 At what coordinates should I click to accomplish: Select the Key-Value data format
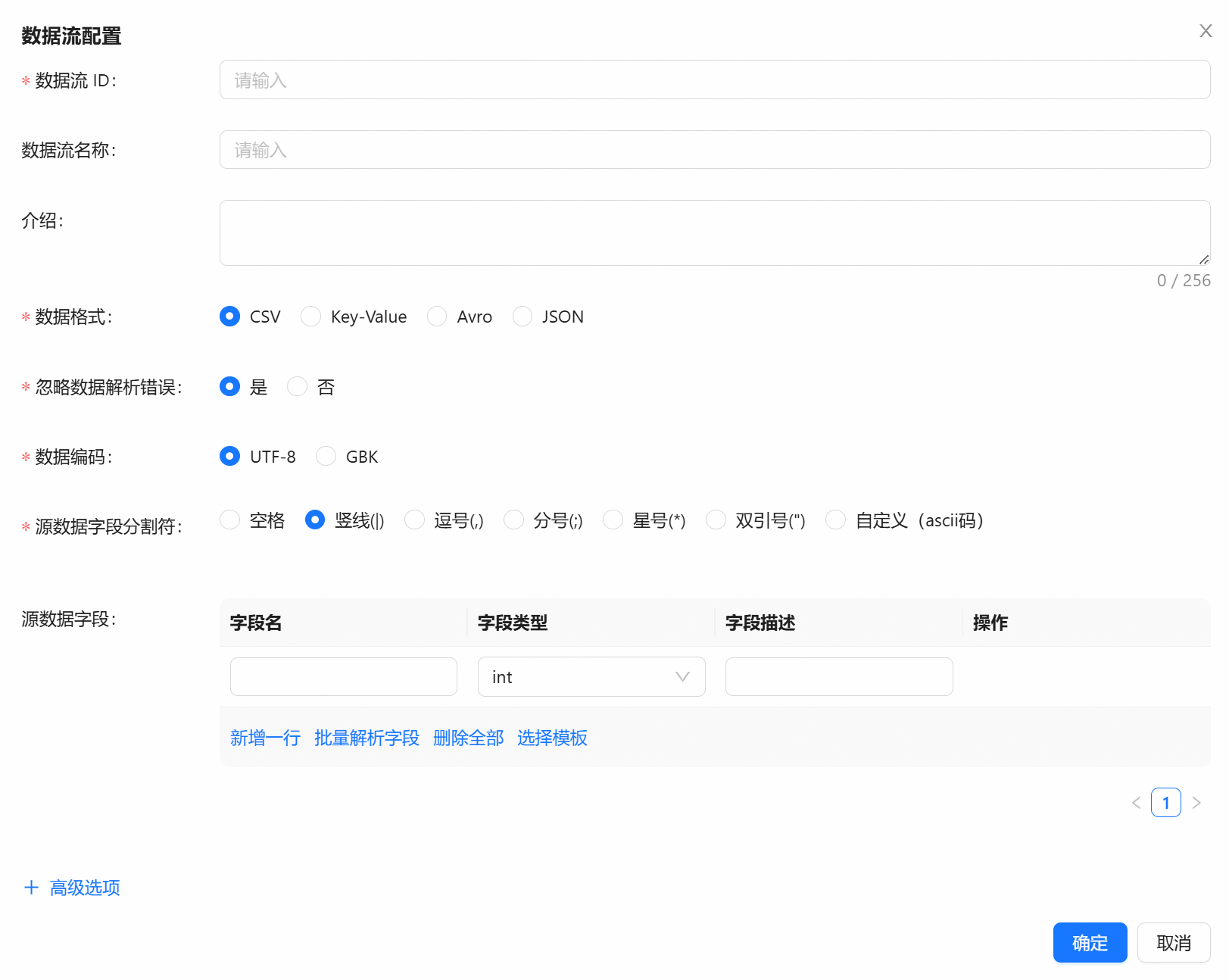pyautogui.click(x=311, y=317)
